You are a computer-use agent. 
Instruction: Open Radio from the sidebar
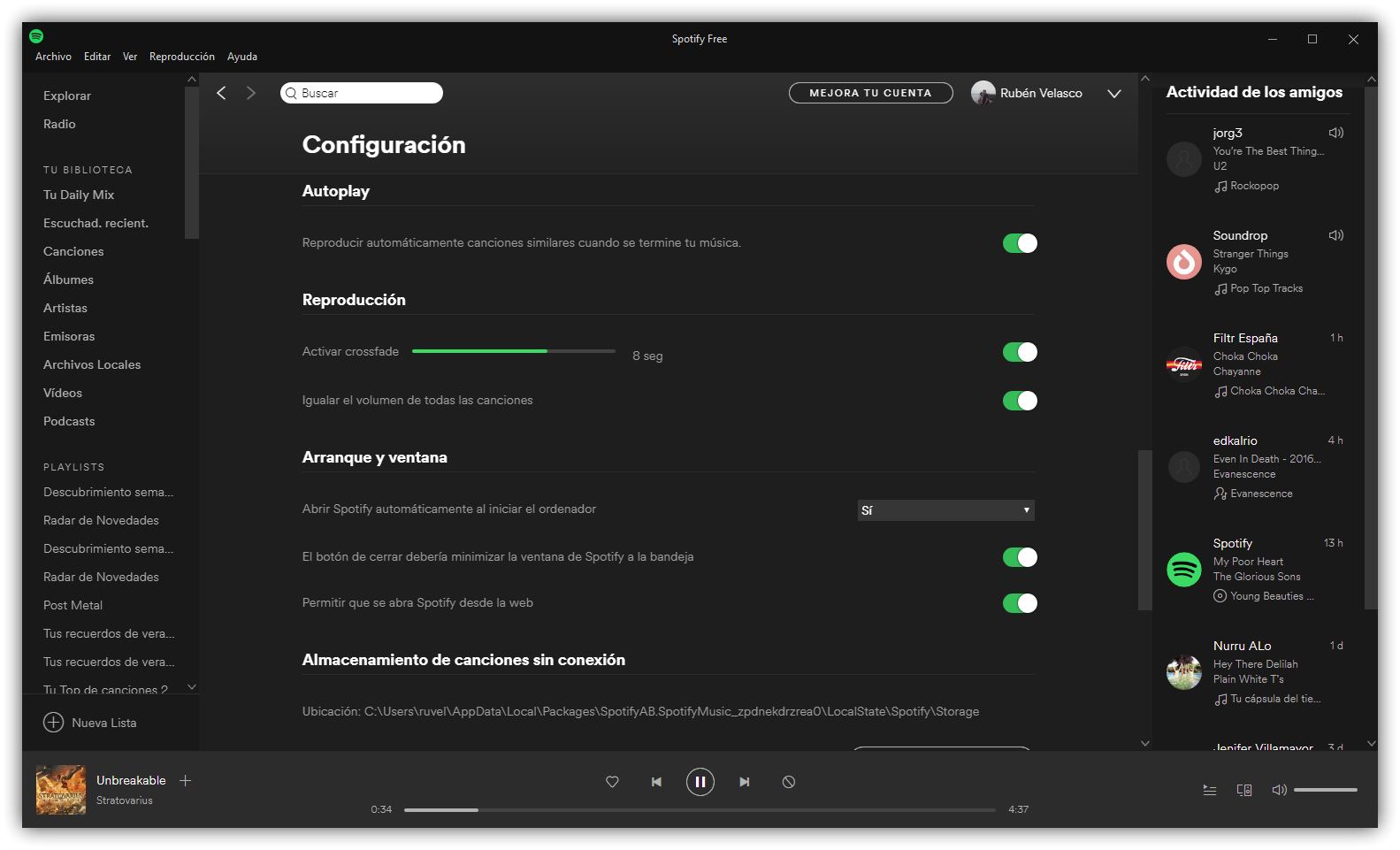point(59,124)
